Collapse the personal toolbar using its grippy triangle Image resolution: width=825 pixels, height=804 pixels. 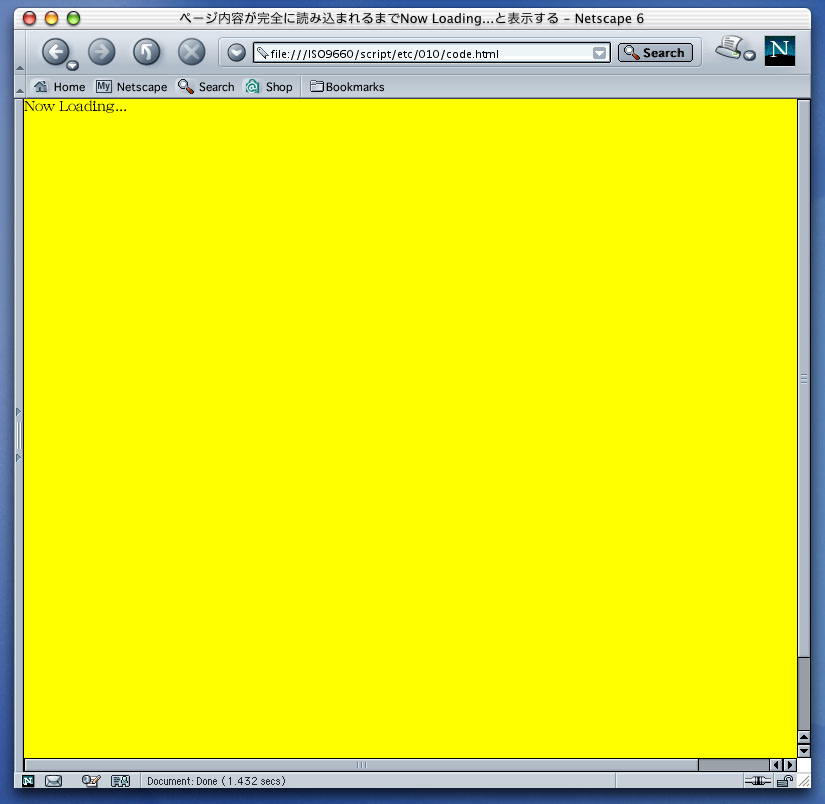click(x=19, y=91)
